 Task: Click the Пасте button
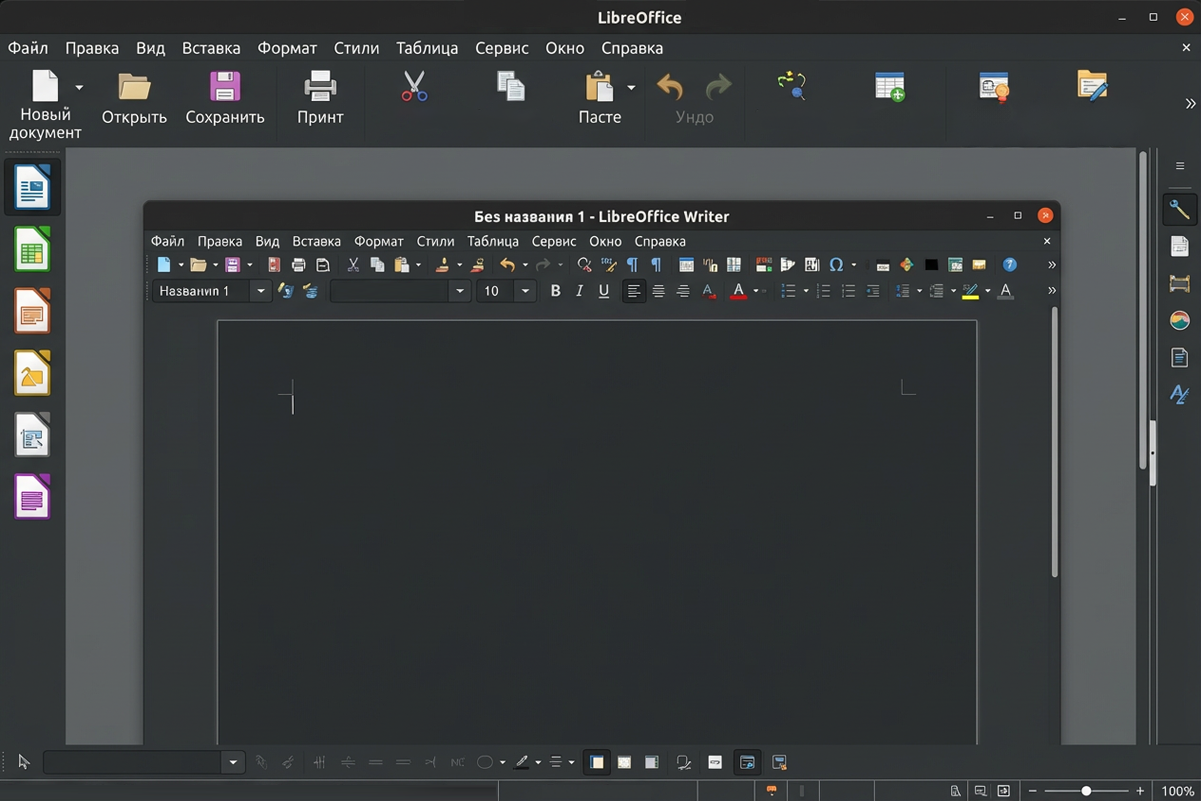coord(599,99)
